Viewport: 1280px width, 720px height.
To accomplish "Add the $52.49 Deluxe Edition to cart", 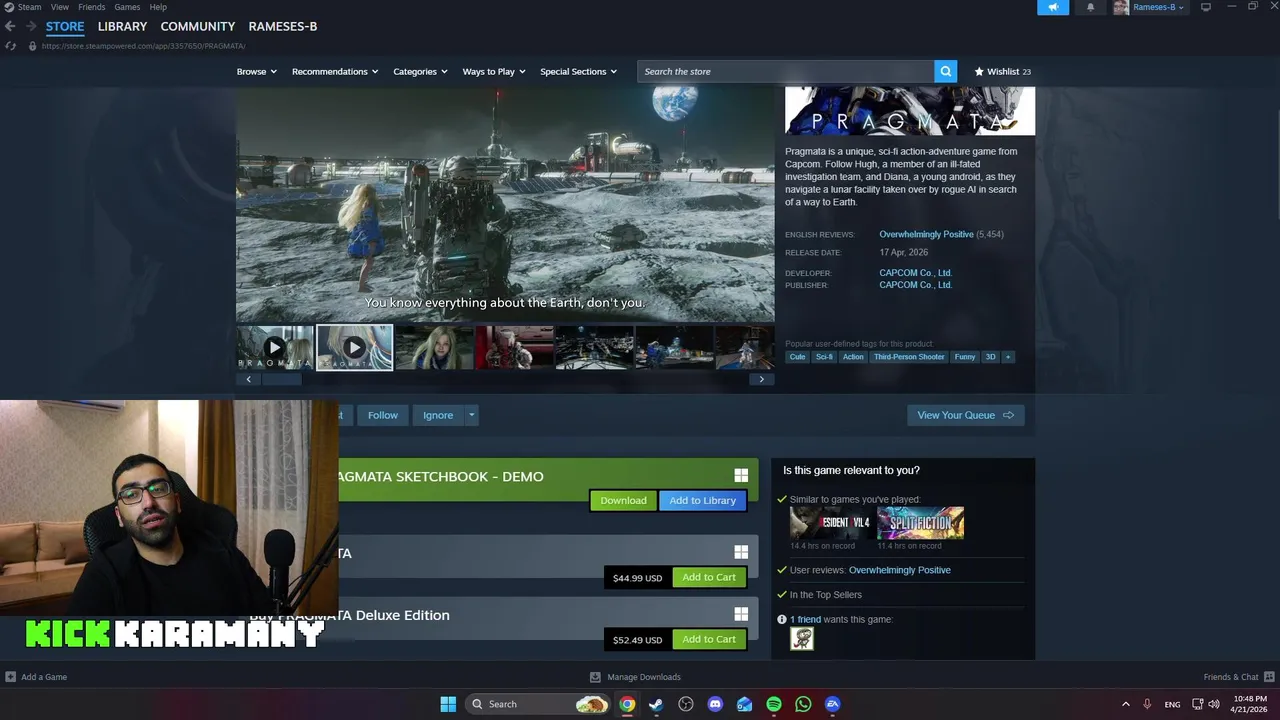I will coord(709,639).
